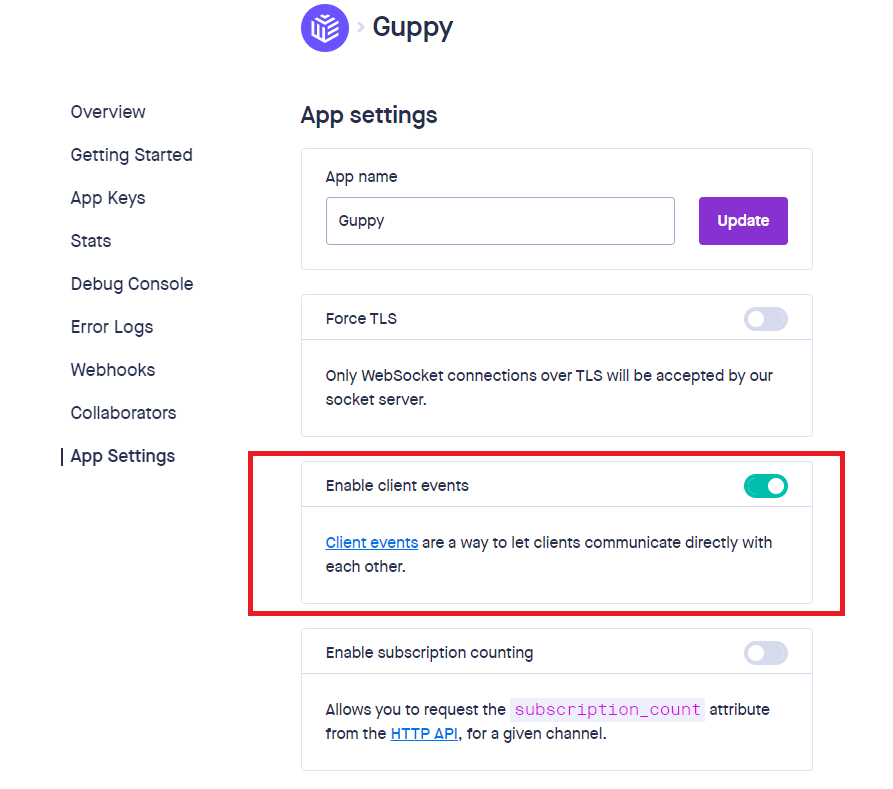
Task: Open Getting Started in the sidebar
Action: tap(131, 155)
